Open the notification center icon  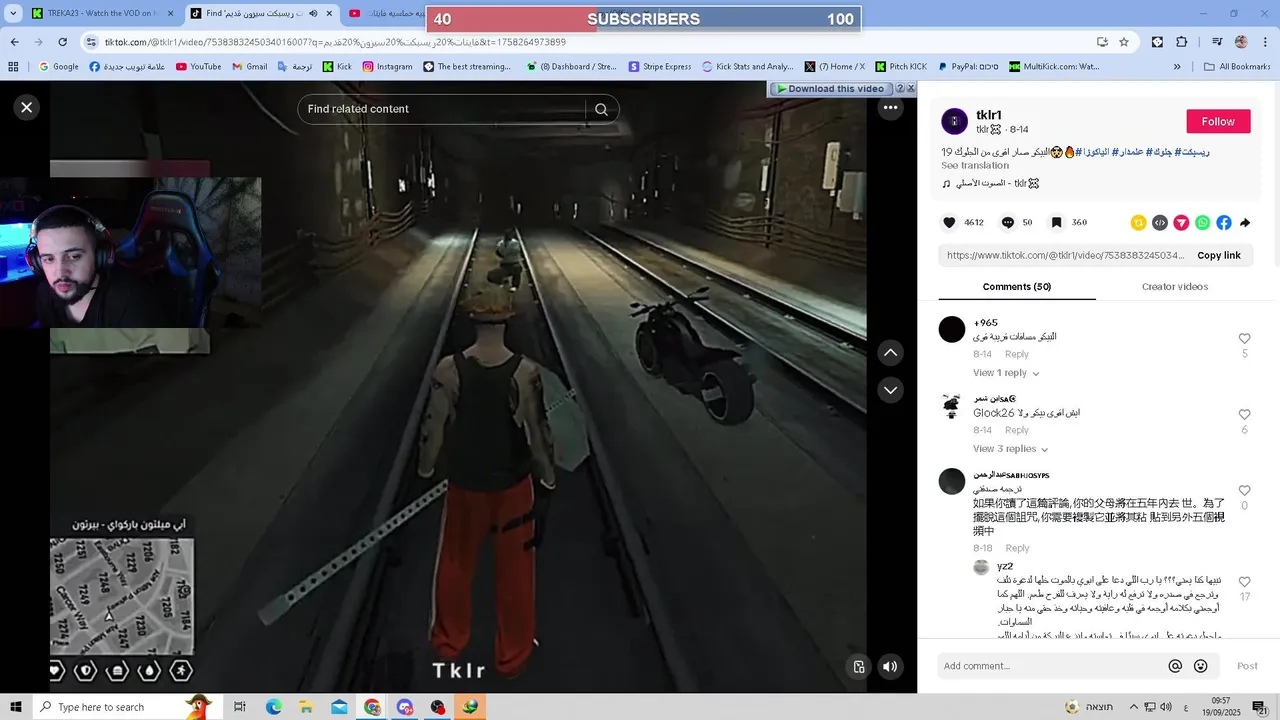(x=1261, y=707)
